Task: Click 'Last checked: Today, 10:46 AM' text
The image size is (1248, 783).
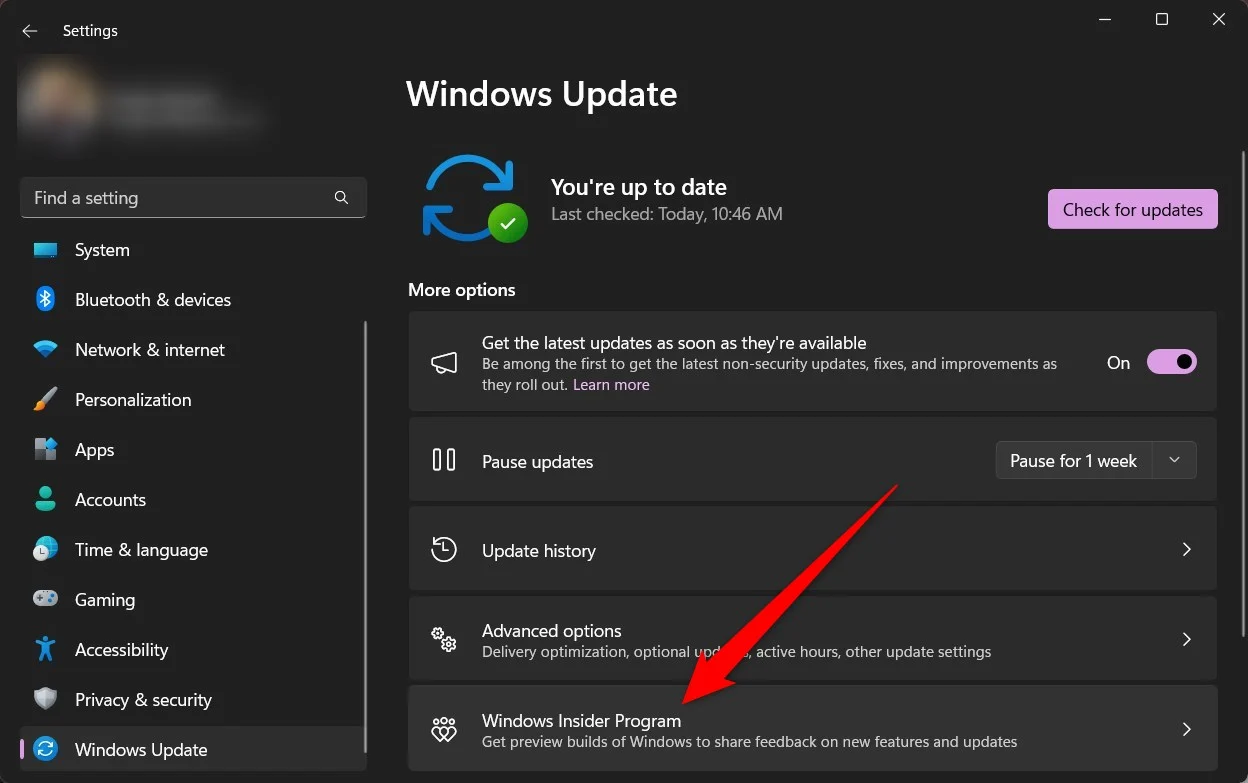Action: [x=667, y=214]
